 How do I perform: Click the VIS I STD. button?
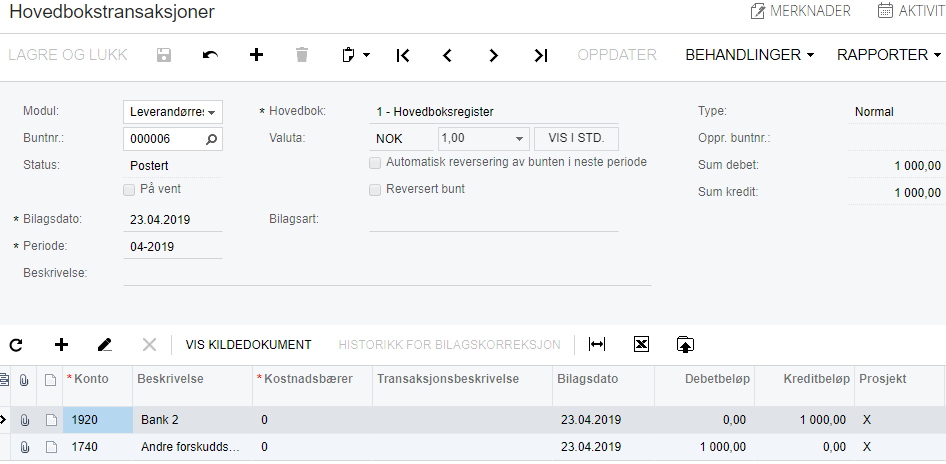[x=576, y=138]
